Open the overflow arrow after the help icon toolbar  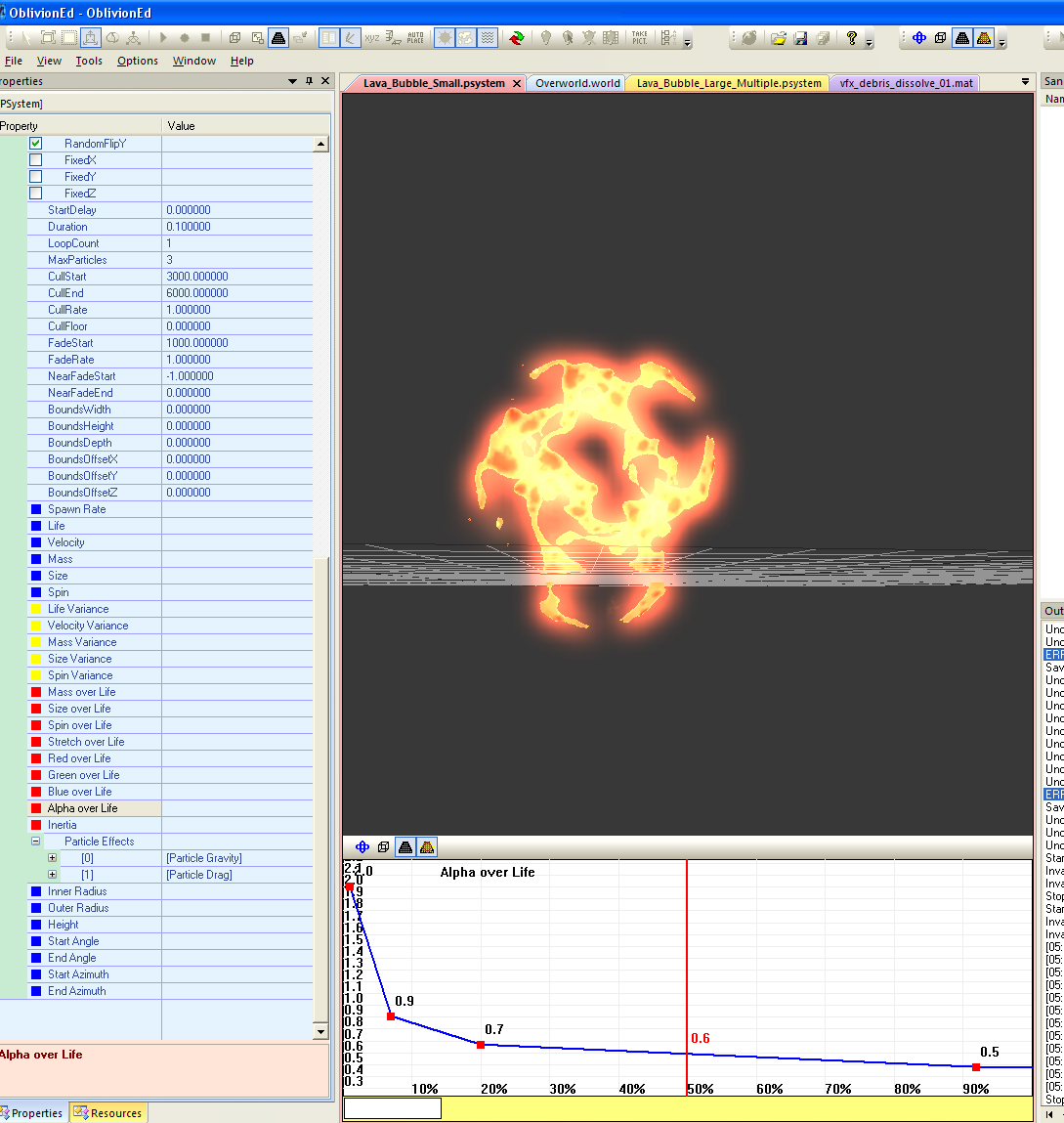point(870,42)
